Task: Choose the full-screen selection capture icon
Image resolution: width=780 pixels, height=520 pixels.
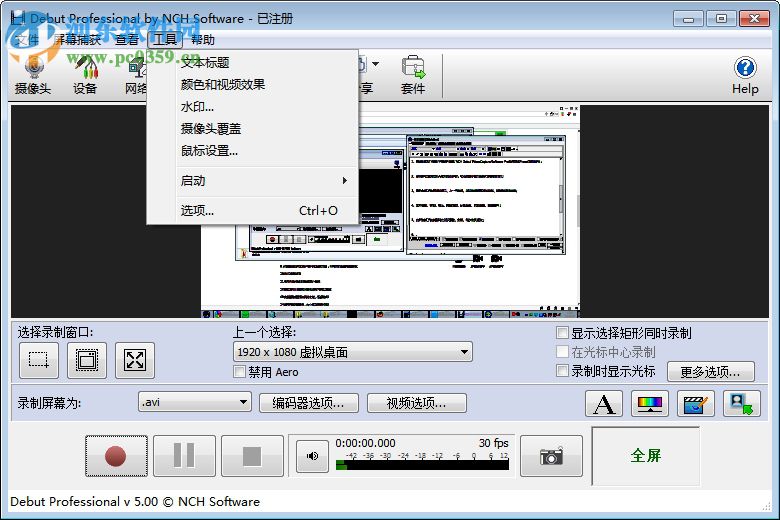Action: [x=135, y=360]
